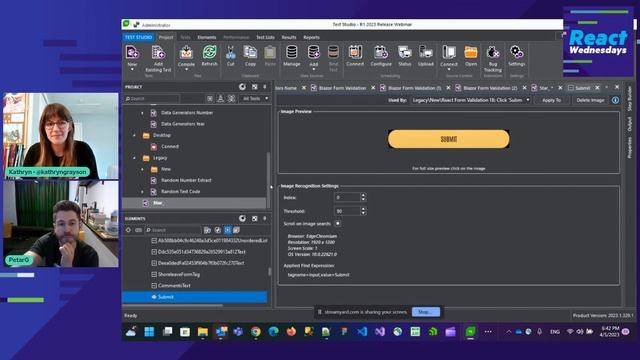Screen dimensions: 640x360
Task: Click the Configure scheduling icon
Action: click(381, 52)
